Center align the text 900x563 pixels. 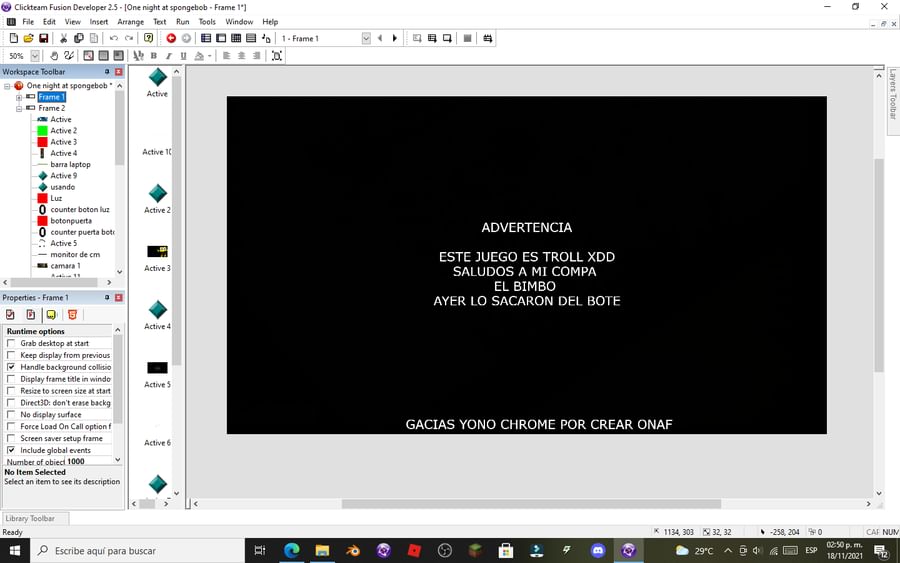(x=242, y=56)
